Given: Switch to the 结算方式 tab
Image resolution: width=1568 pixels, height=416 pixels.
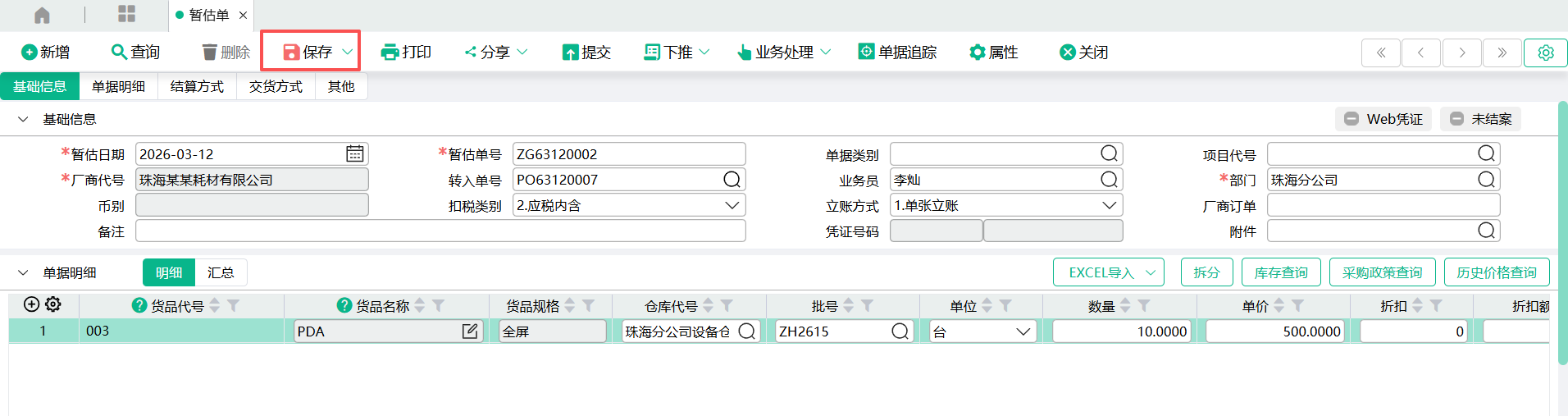Looking at the screenshot, I should pyautogui.click(x=197, y=86).
